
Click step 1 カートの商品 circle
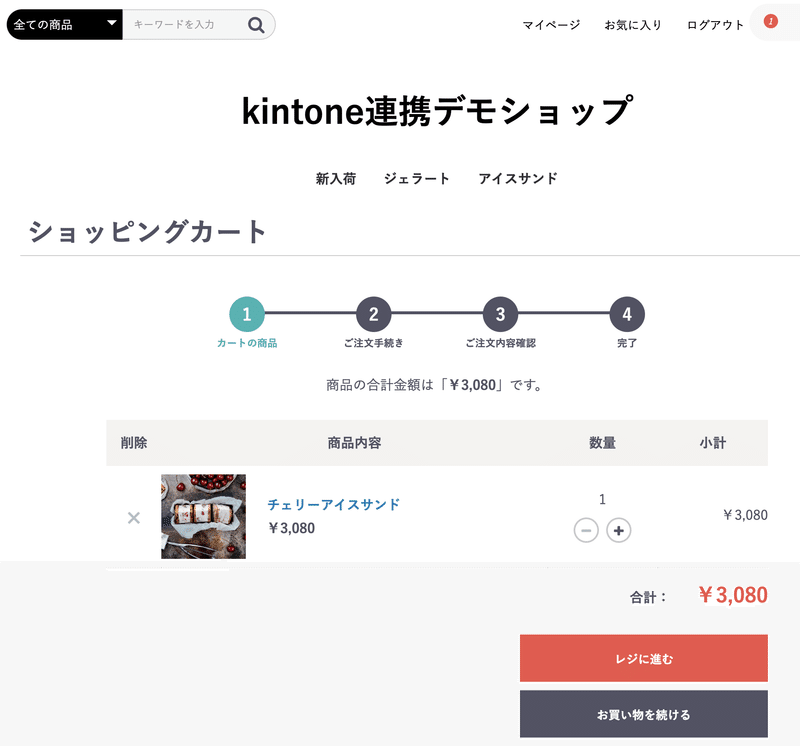point(247,314)
